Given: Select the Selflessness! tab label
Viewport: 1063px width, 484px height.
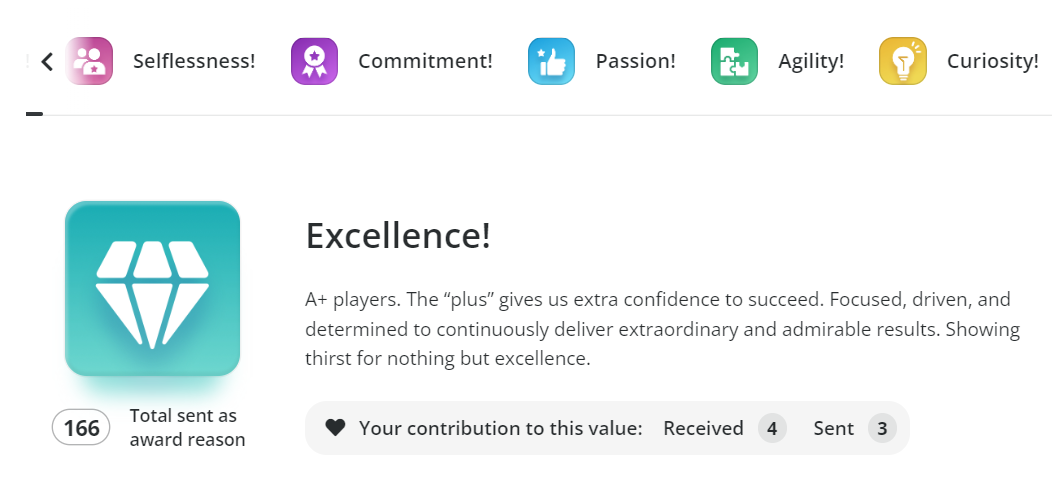Looking at the screenshot, I should pyautogui.click(x=194, y=61).
